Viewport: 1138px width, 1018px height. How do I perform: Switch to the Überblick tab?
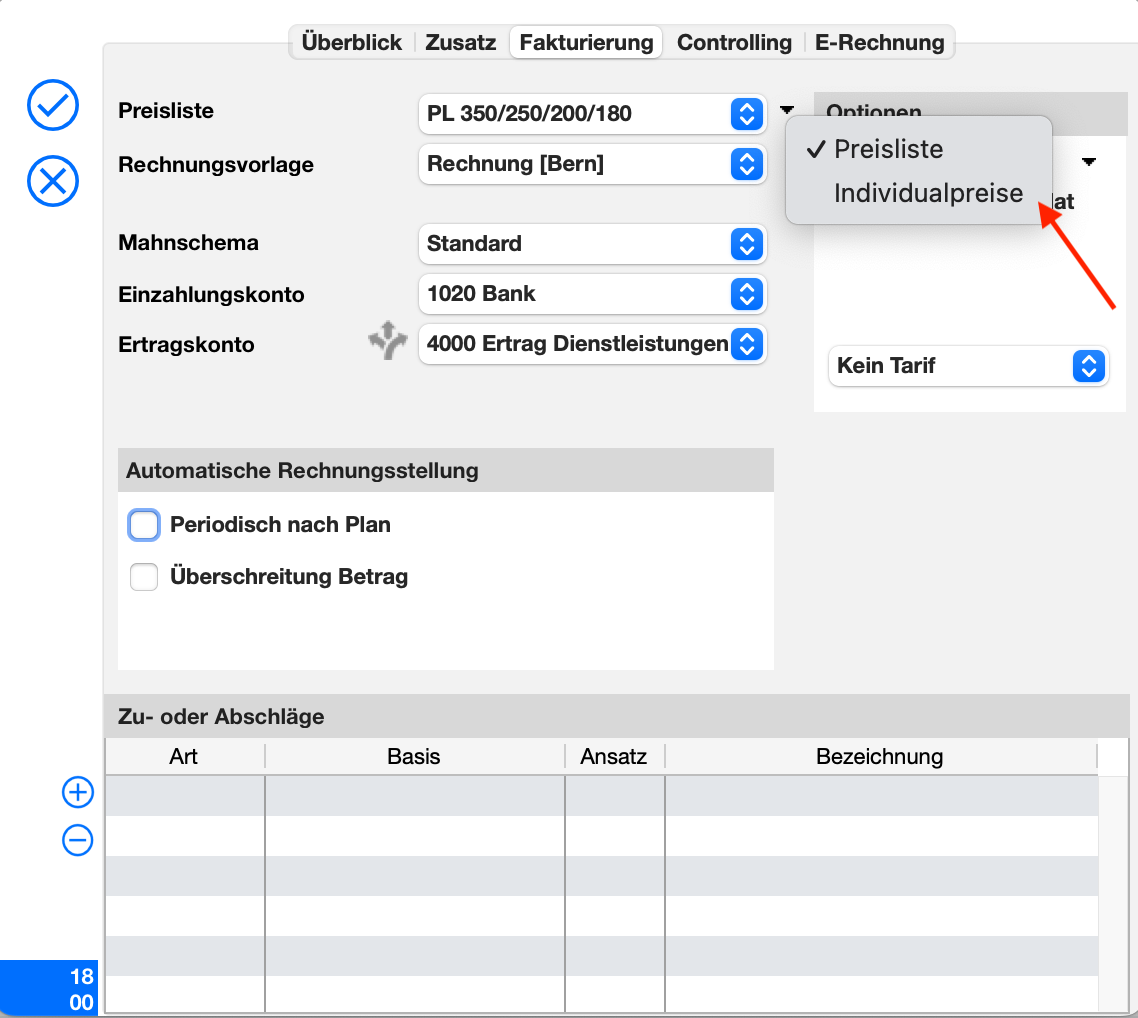click(x=351, y=43)
